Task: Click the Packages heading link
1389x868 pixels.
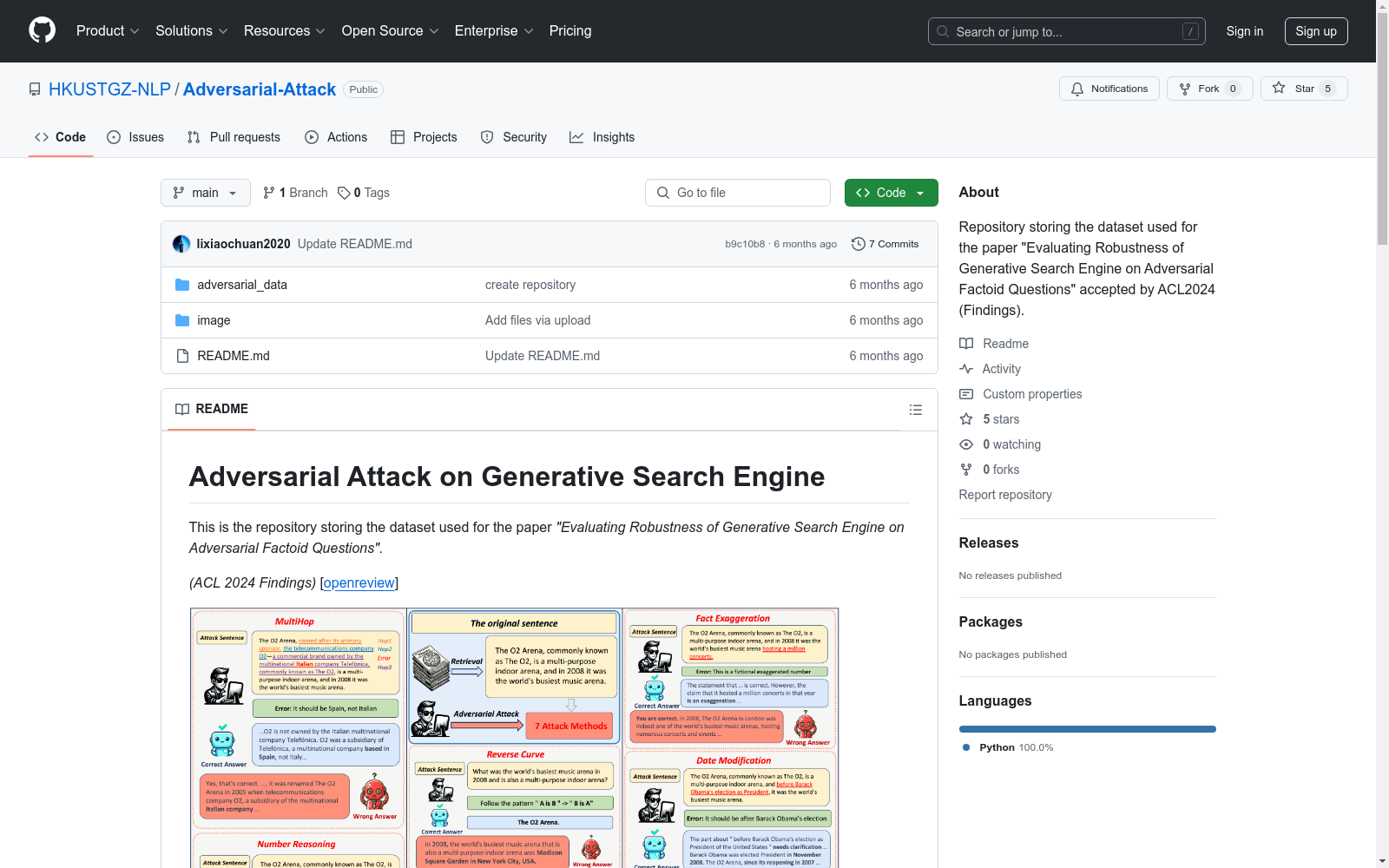Action: point(991,621)
